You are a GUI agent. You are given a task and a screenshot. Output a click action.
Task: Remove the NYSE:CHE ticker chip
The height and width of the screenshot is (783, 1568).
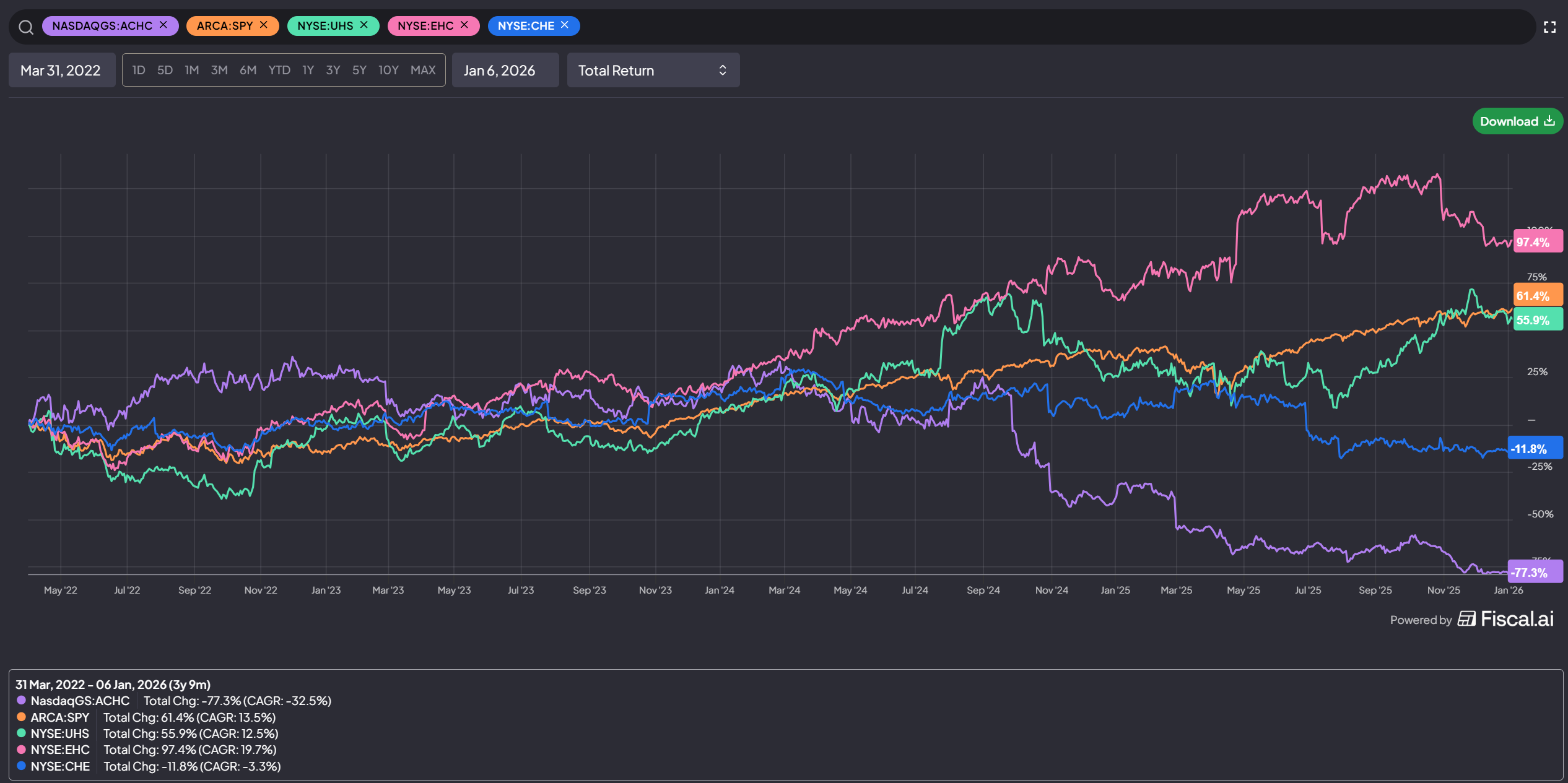(565, 25)
